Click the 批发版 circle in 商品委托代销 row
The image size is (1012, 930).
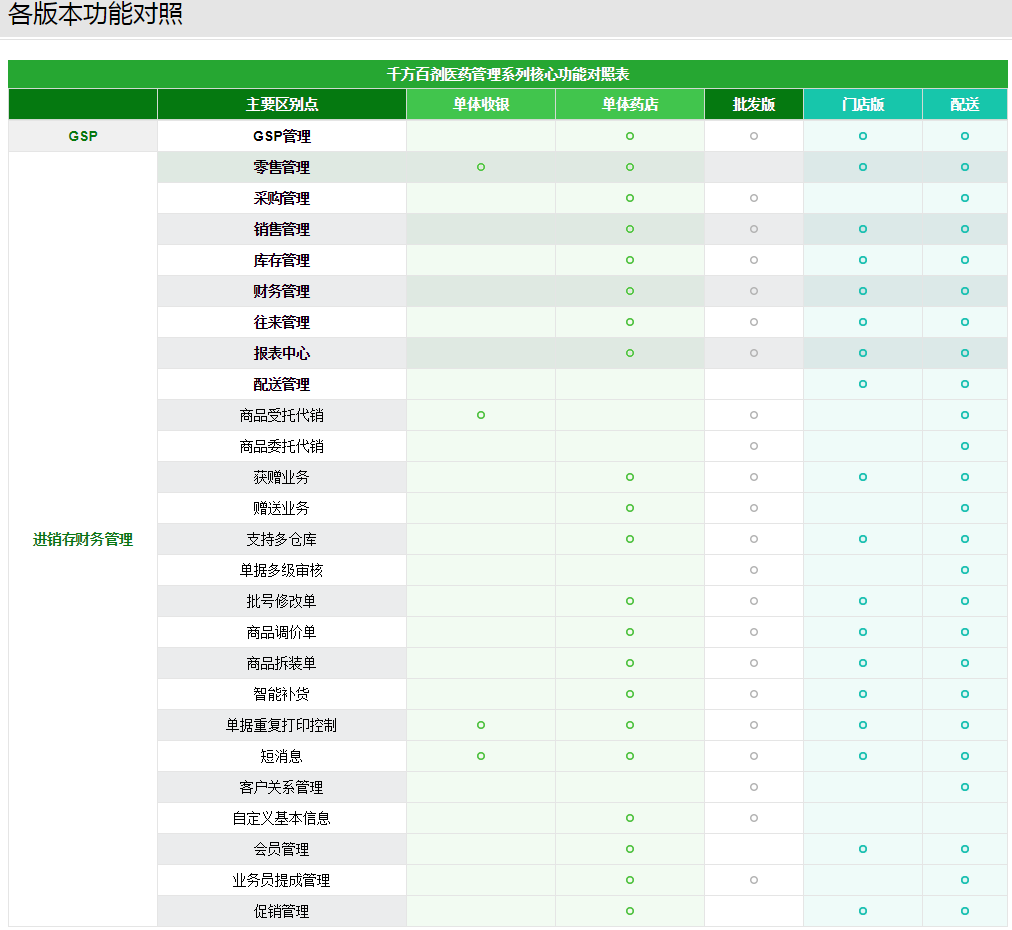tap(754, 446)
